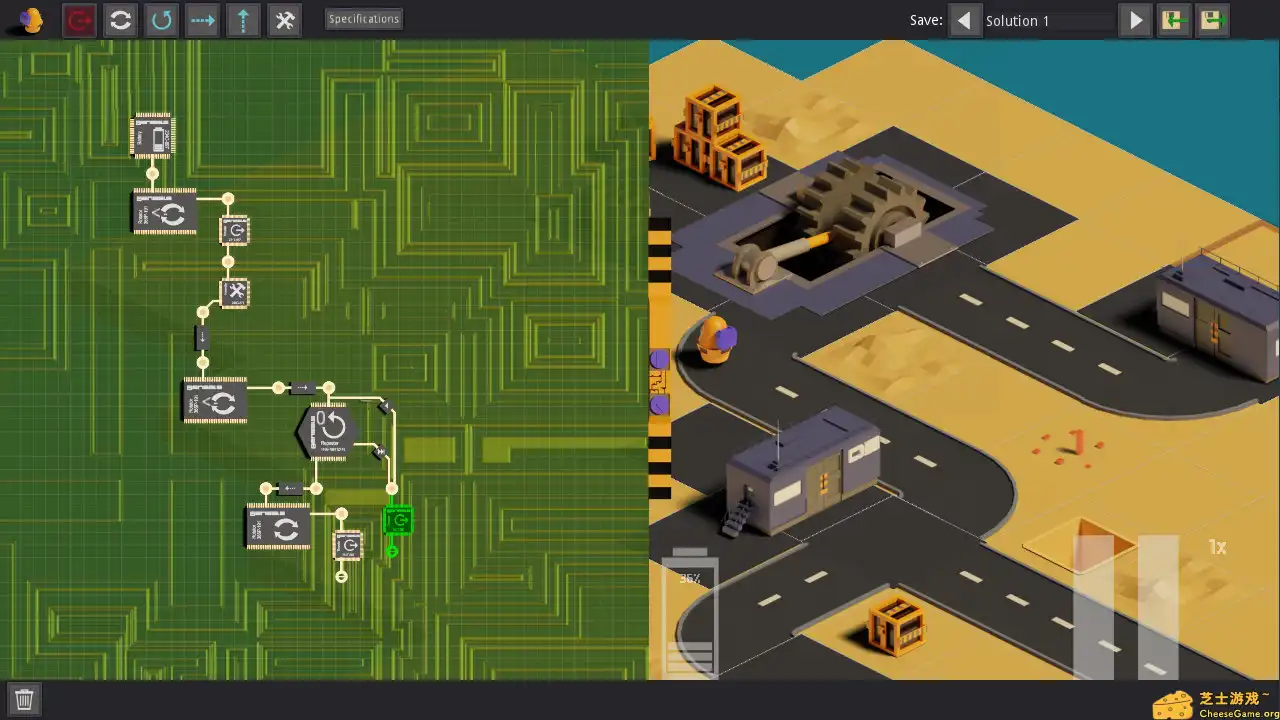Click the load solution floppy icon
1280x720 pixels.
(x=1173, y=20)
